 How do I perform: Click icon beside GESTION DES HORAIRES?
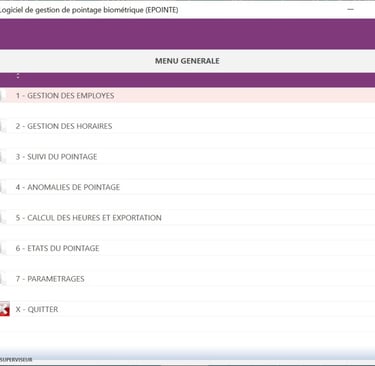pos(3,126)
